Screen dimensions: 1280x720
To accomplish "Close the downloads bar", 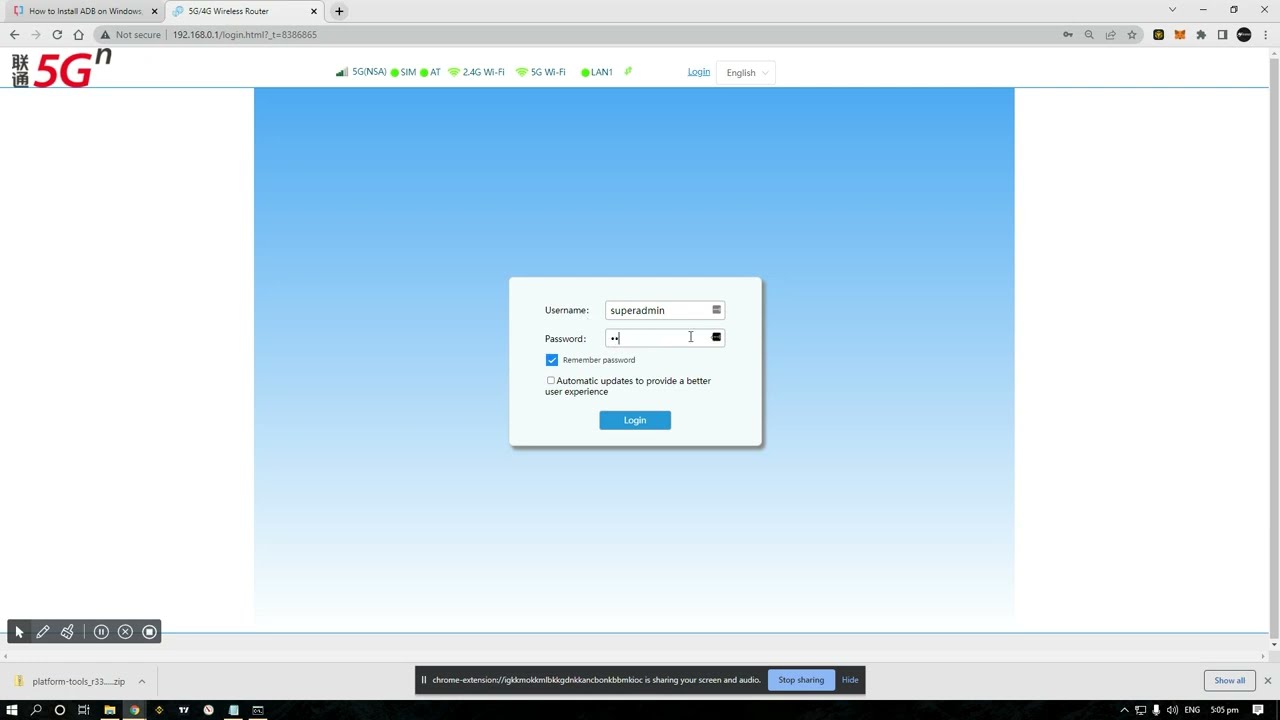I will tap(1267, 680).
